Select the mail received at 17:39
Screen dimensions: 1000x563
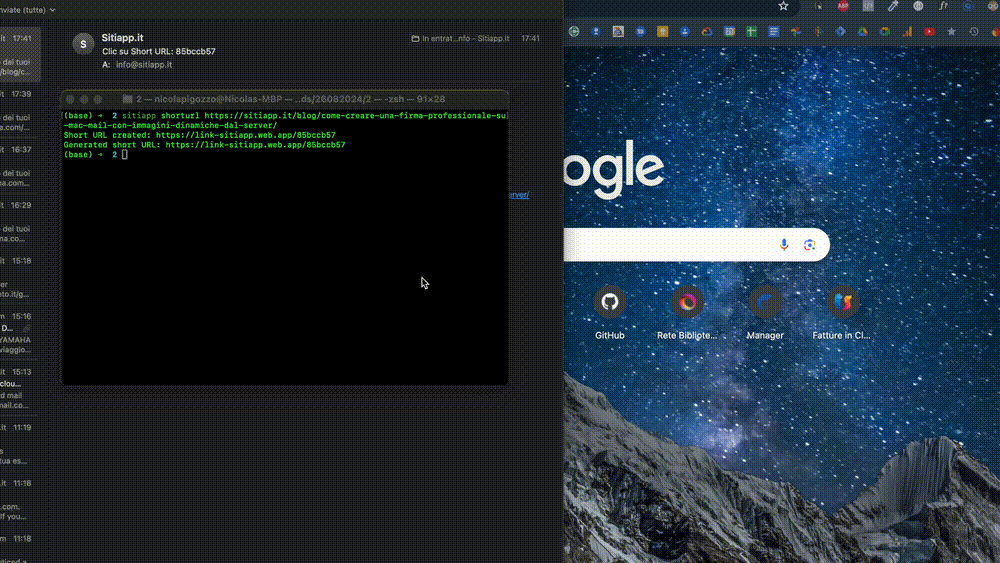(20, 110)
